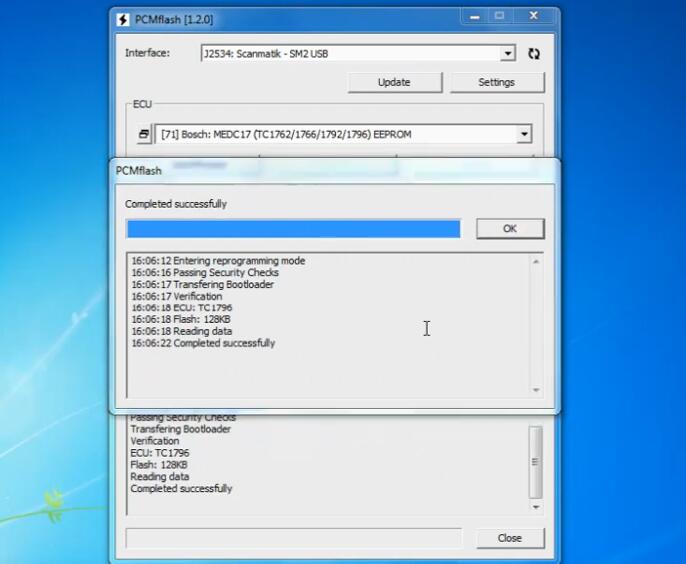Click the empty bottom progress field
Image resolution: width=686 pixels, height=564 pixels.
point(294,538)
